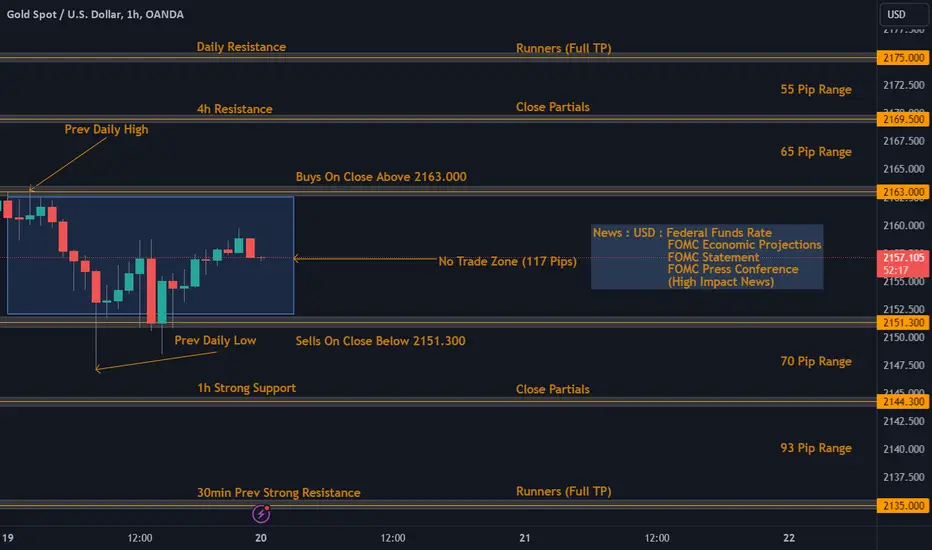
Task: Click 2167.500 on the price scale
Action: tap(903, 142)
